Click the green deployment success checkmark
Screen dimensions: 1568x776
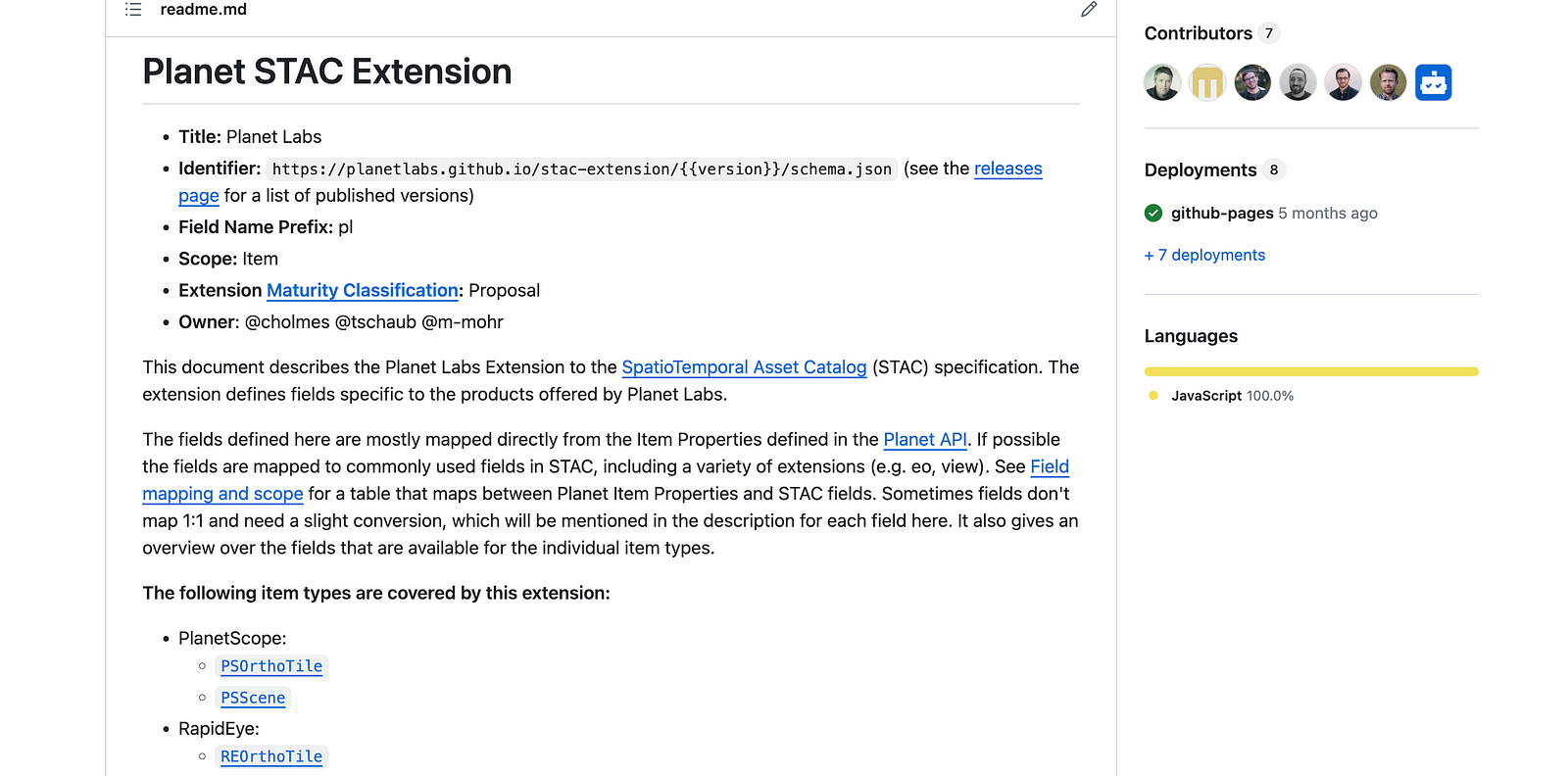pos(1152,213)
